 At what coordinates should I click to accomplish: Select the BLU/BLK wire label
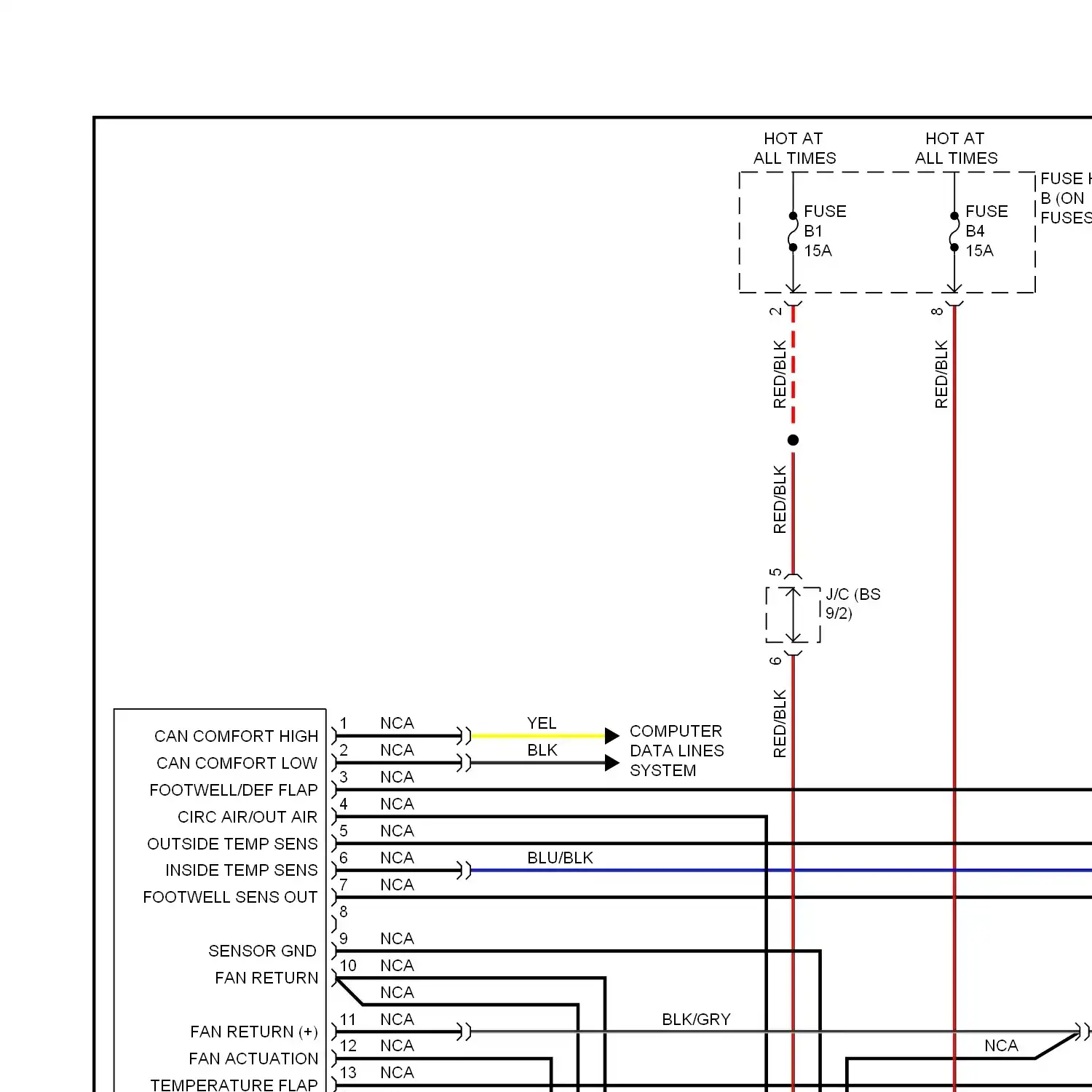coord(560,858)
